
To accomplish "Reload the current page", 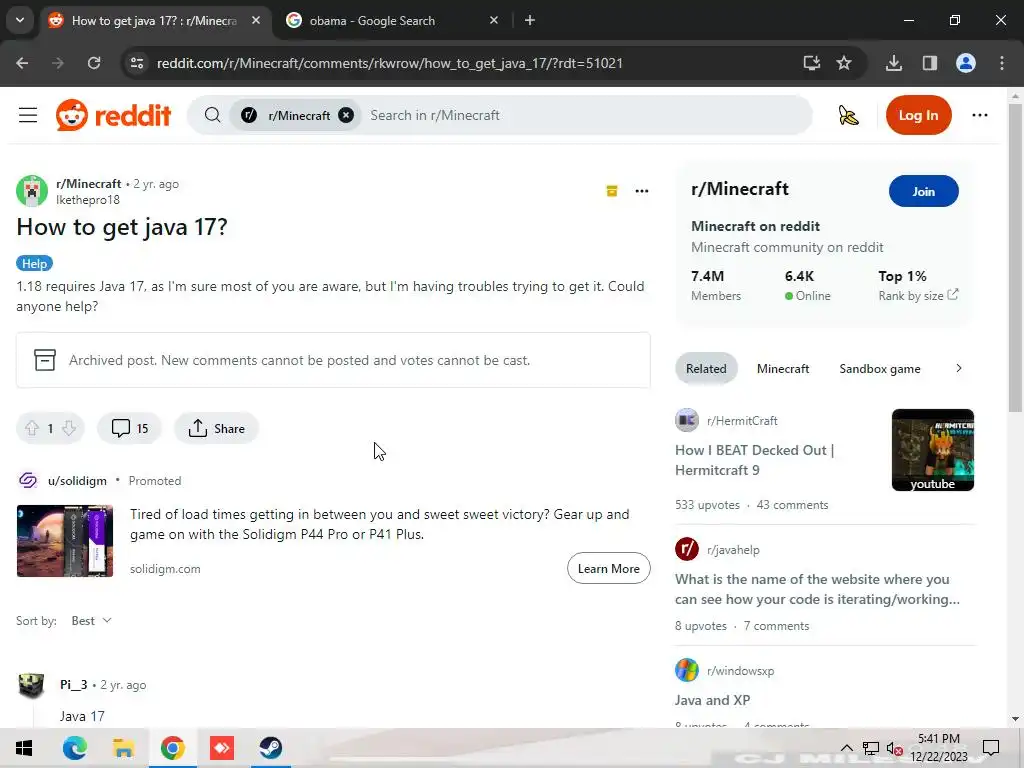I will [x=94, y=63].
